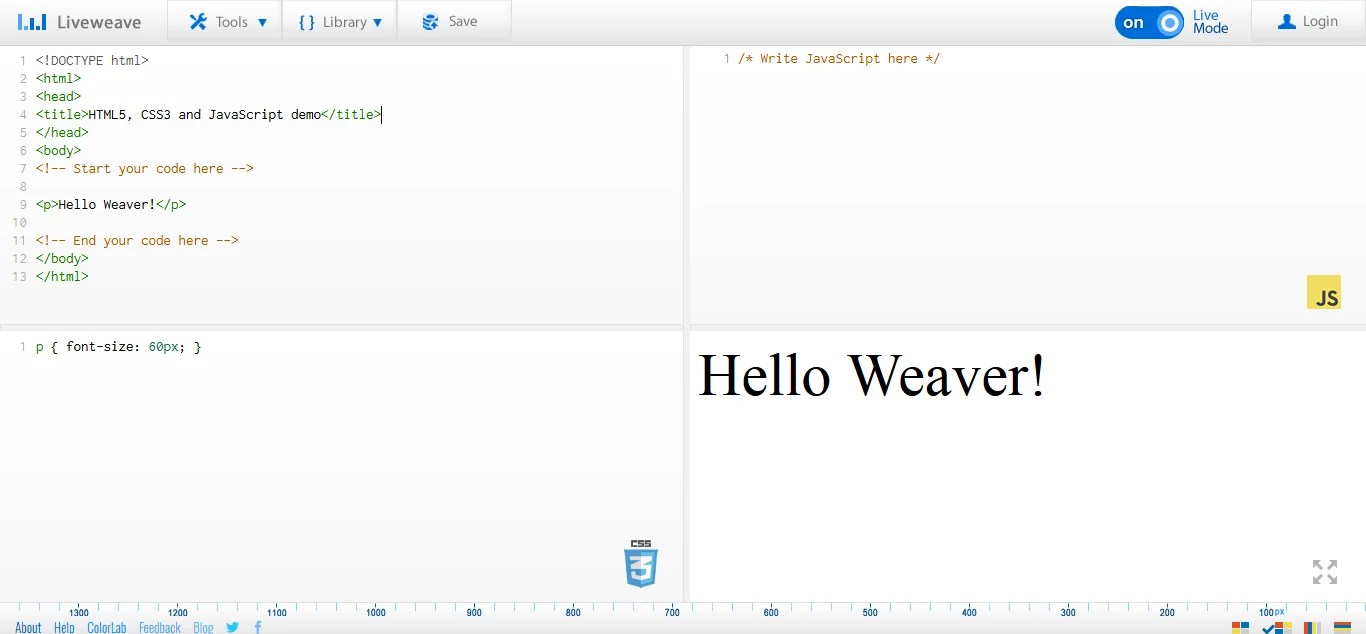Click the browser compatibility checkmark swatch
1366x634 pixels.
click(x=1275, y=629)
